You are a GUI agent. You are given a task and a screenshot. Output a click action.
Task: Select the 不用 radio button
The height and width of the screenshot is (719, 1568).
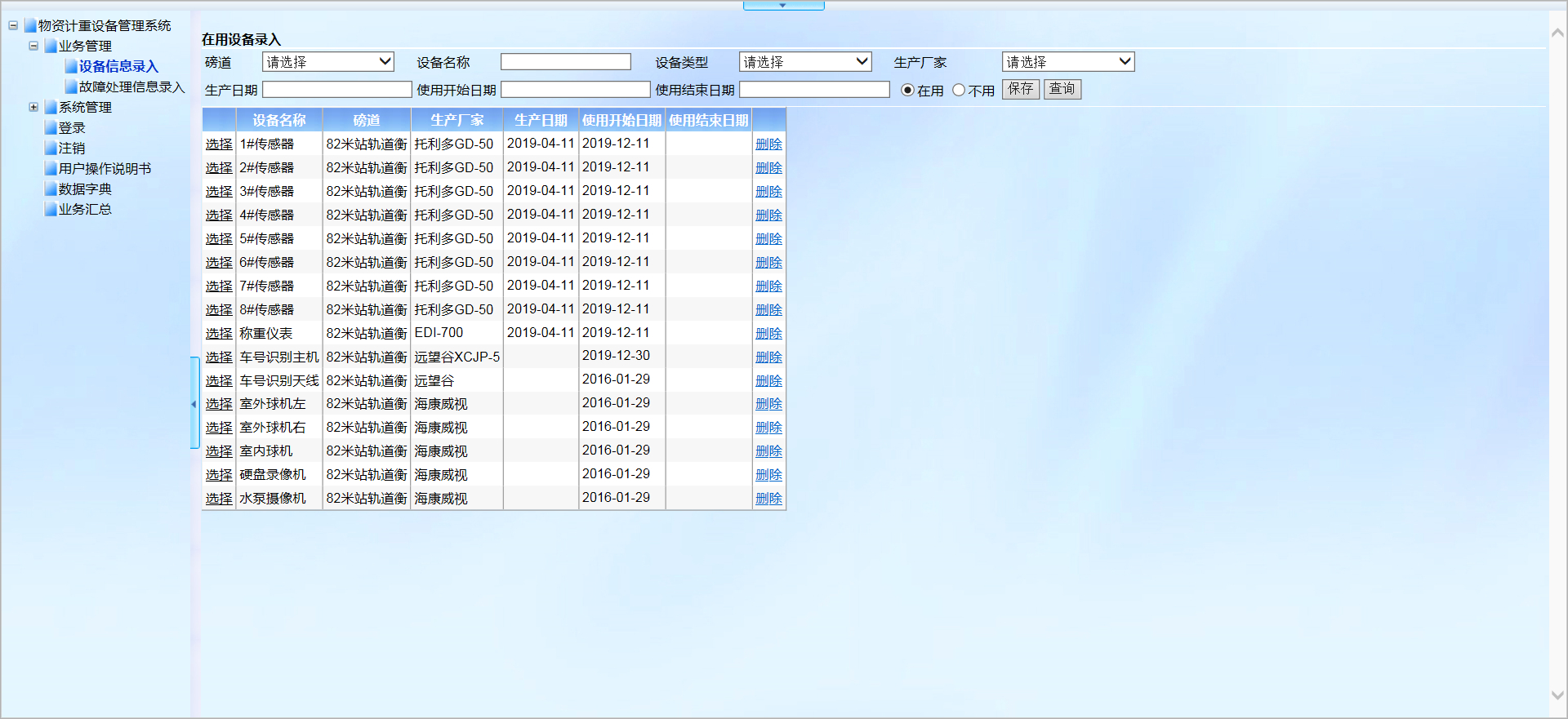pyautogui.click(x=959, y=91)
